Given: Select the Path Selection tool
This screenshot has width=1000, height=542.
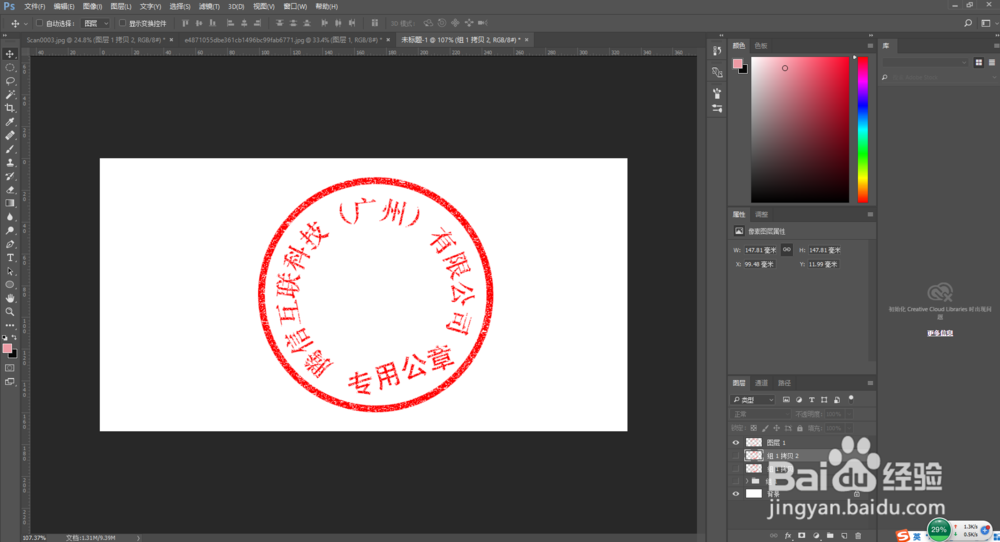Looking at the screenshot, I should 10,271.
